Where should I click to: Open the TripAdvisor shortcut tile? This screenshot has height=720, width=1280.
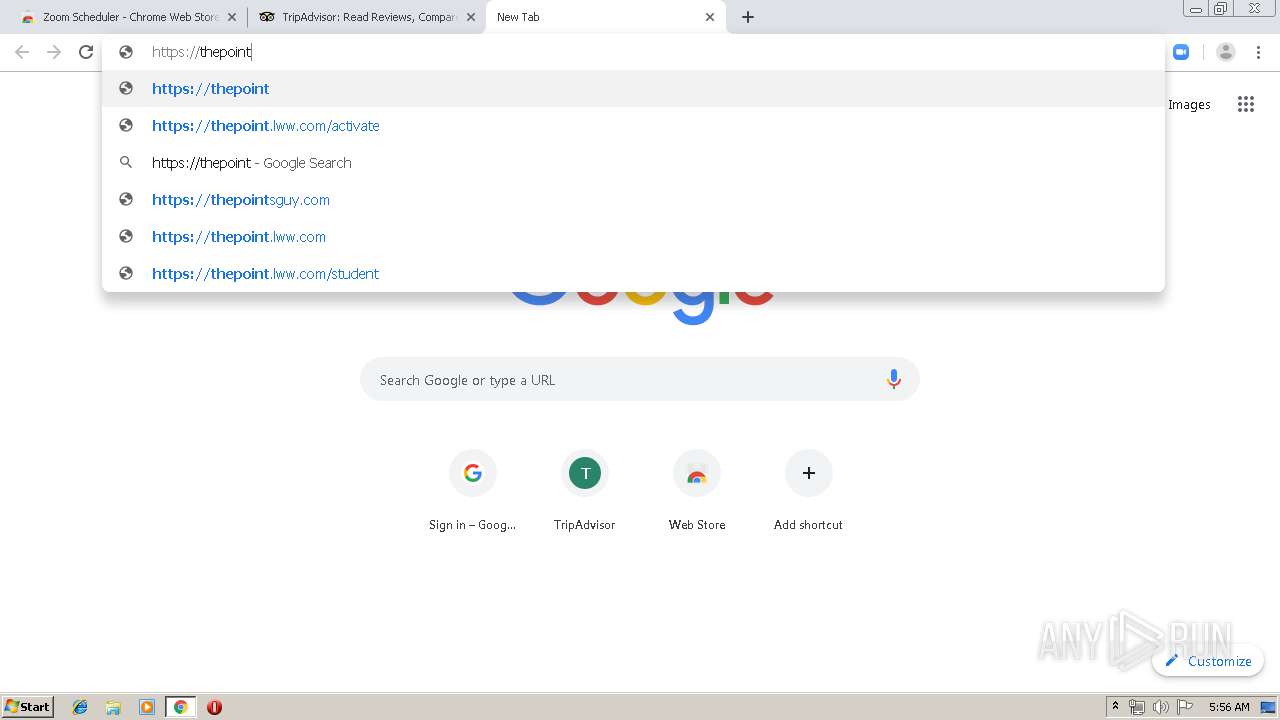pyautogui.click(x=585, y=490)
